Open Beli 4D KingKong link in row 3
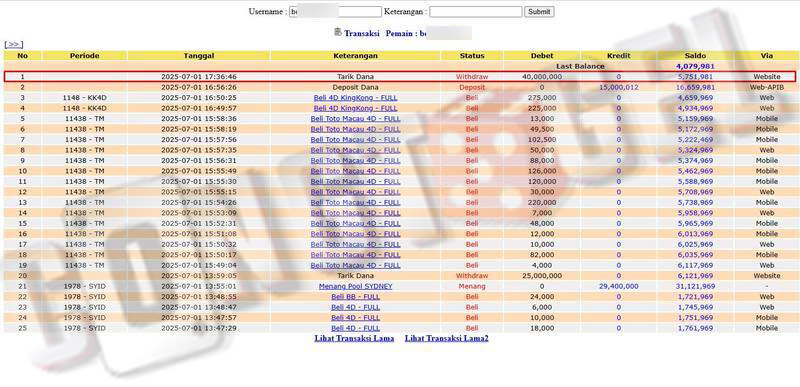Screen dimensions: 800x387 356,97
